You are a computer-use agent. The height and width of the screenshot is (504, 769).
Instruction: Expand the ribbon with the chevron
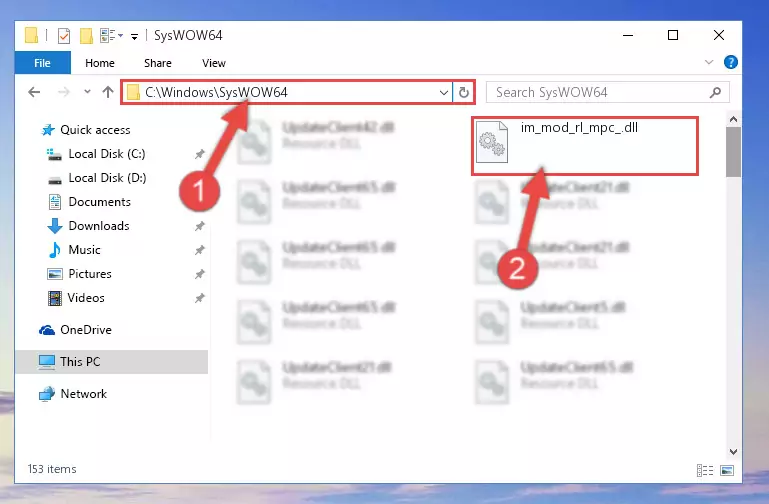click(709, 62)
